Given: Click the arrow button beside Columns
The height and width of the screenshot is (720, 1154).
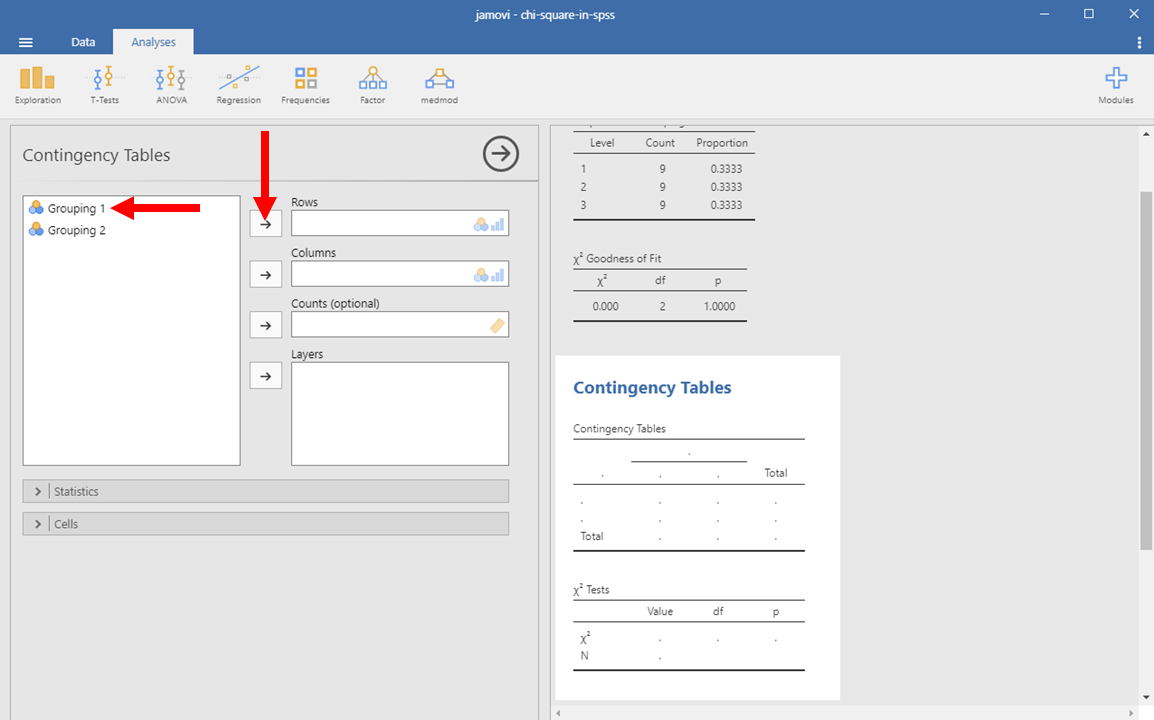Looking at the screenshot, I should (265, 274).
